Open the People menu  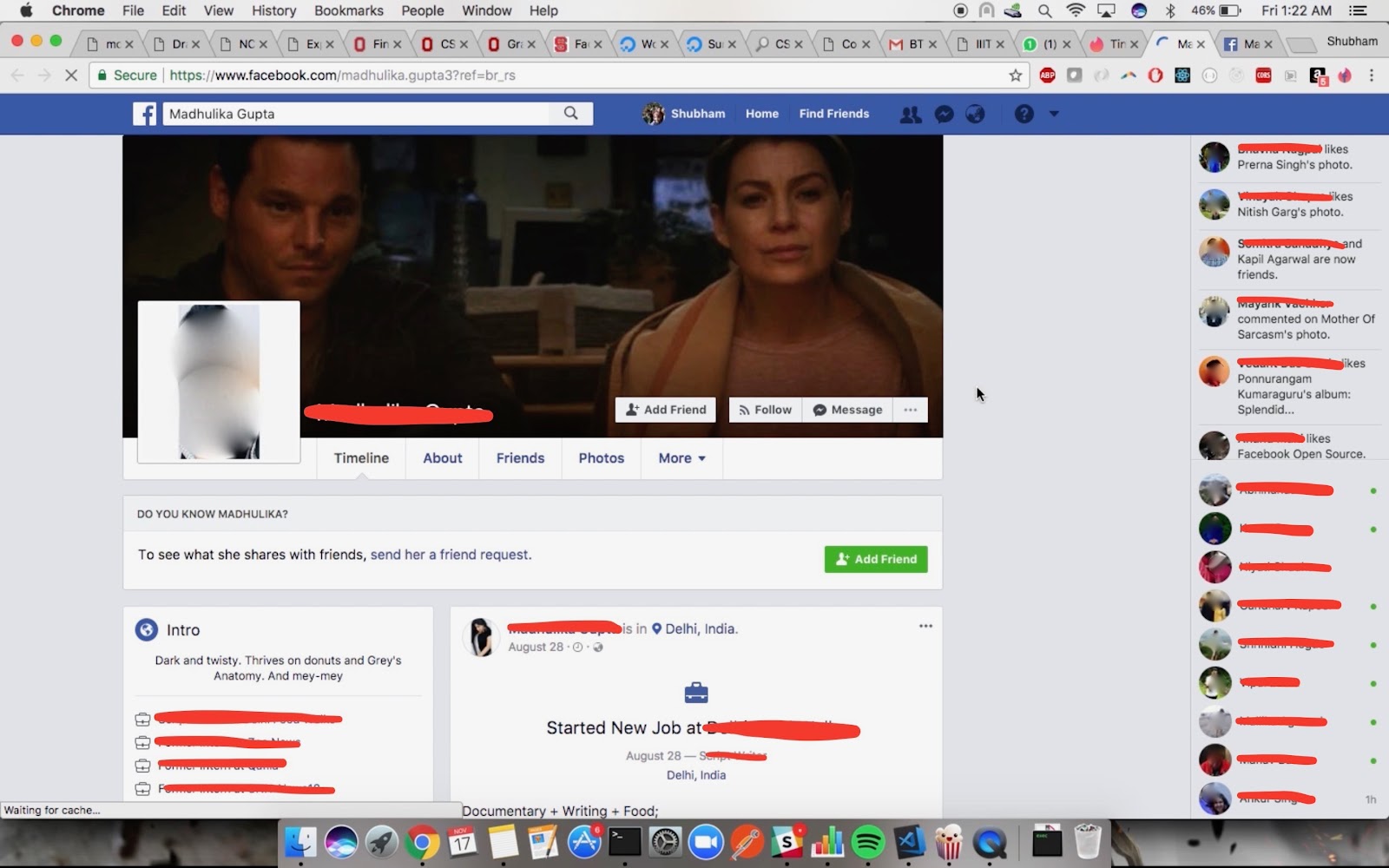click(x=423, y=10)
